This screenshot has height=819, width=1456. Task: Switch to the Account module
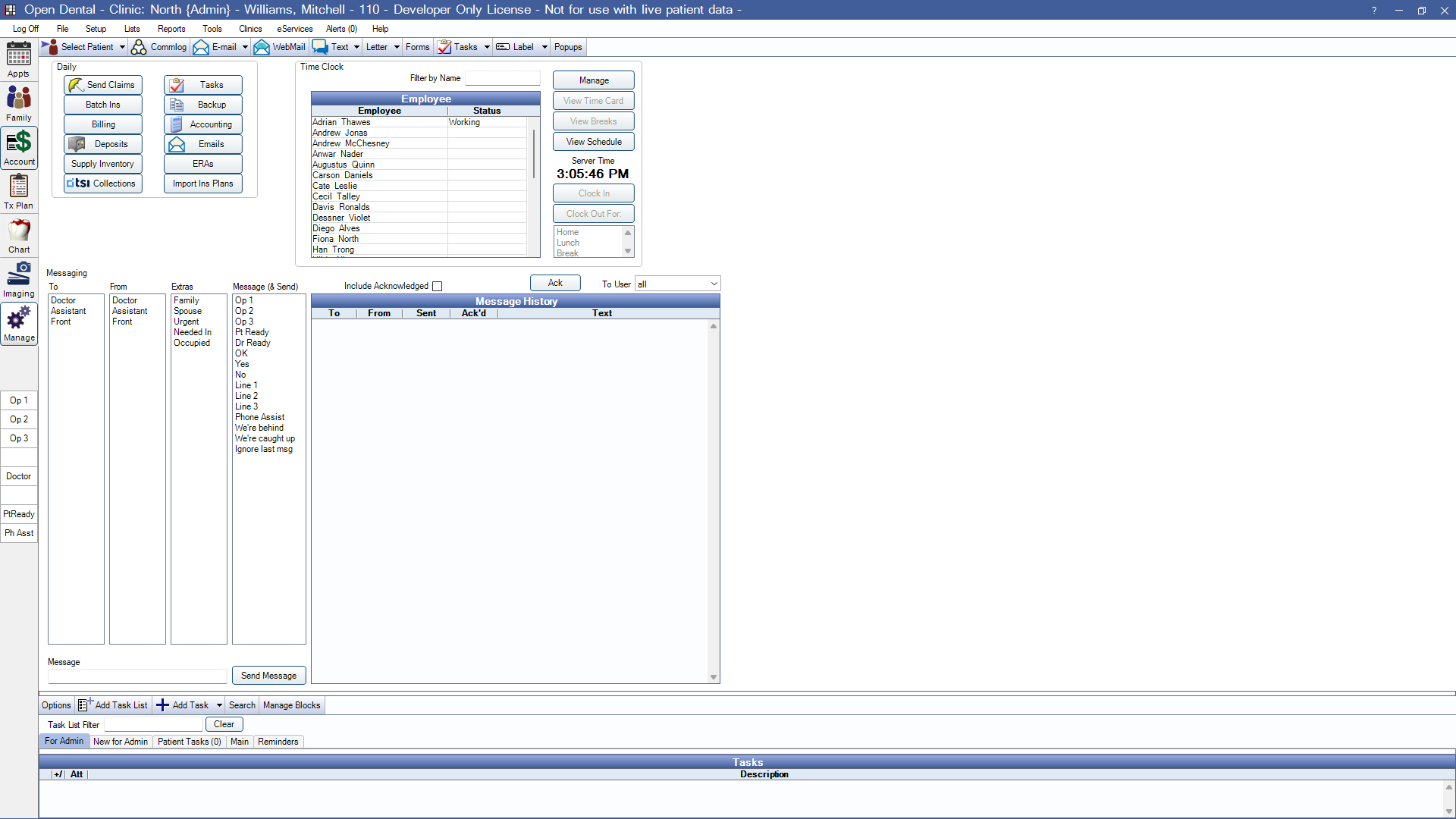(18, 147)
